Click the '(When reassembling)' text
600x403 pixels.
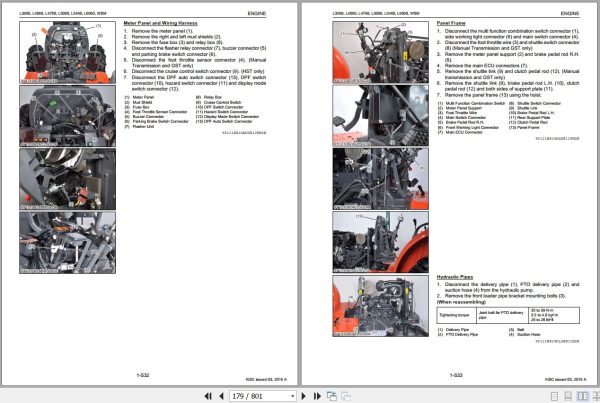(461, 302)
